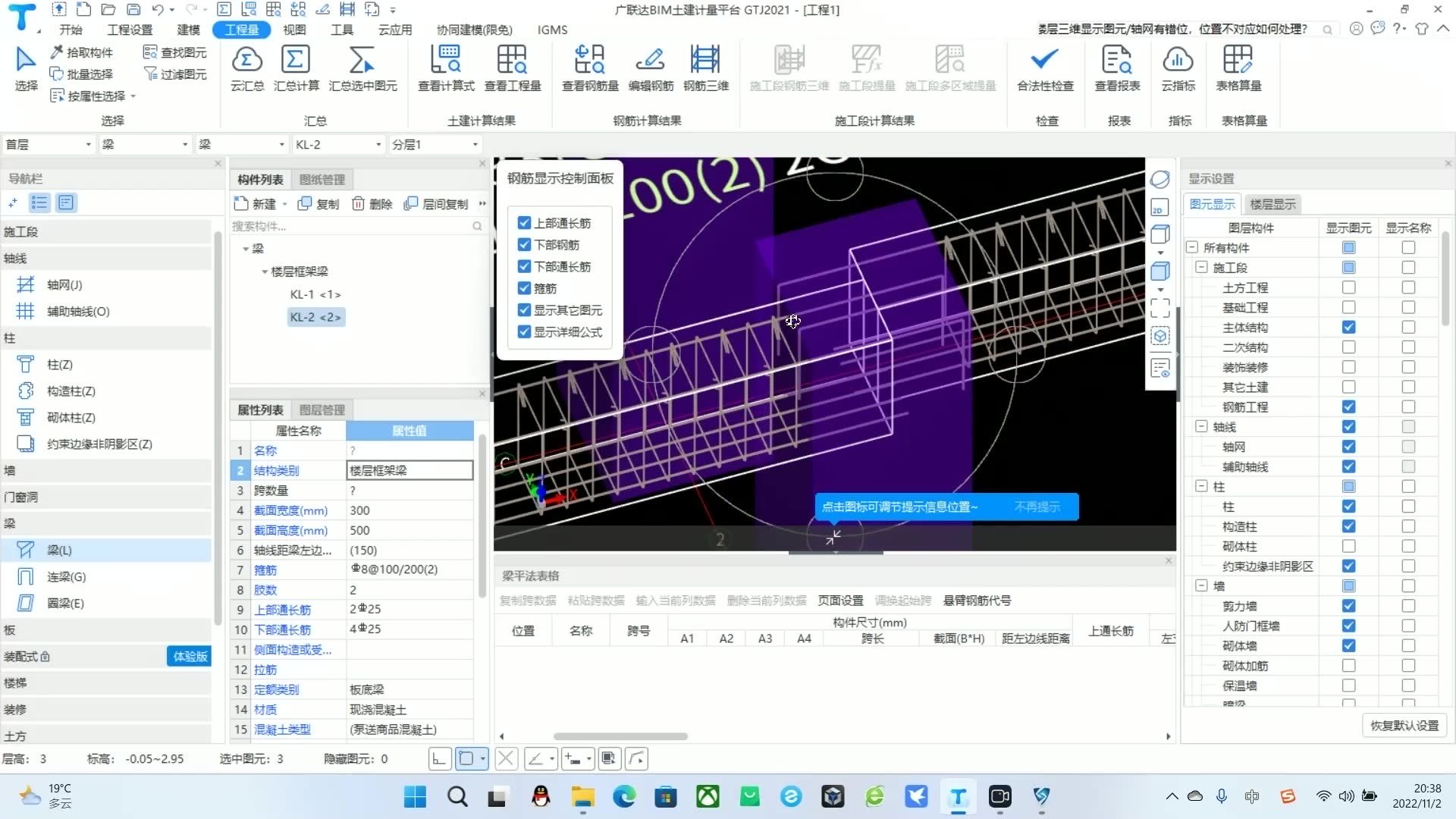Collapse the 楼层框架梁 tree node
Image resolution: width=1456 pixels, height=819 pixels.
(x=264, y=271)
